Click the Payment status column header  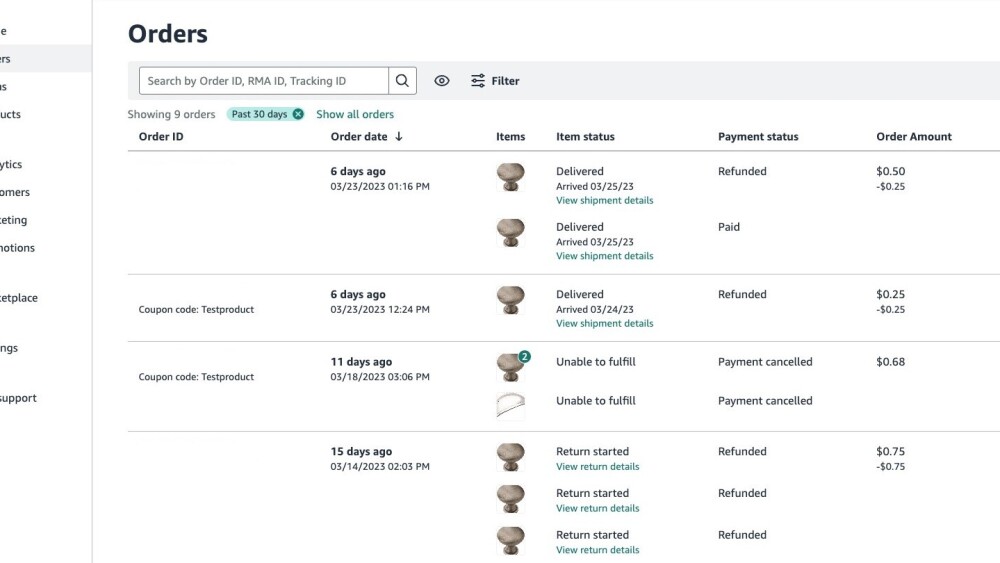point(758,137)
